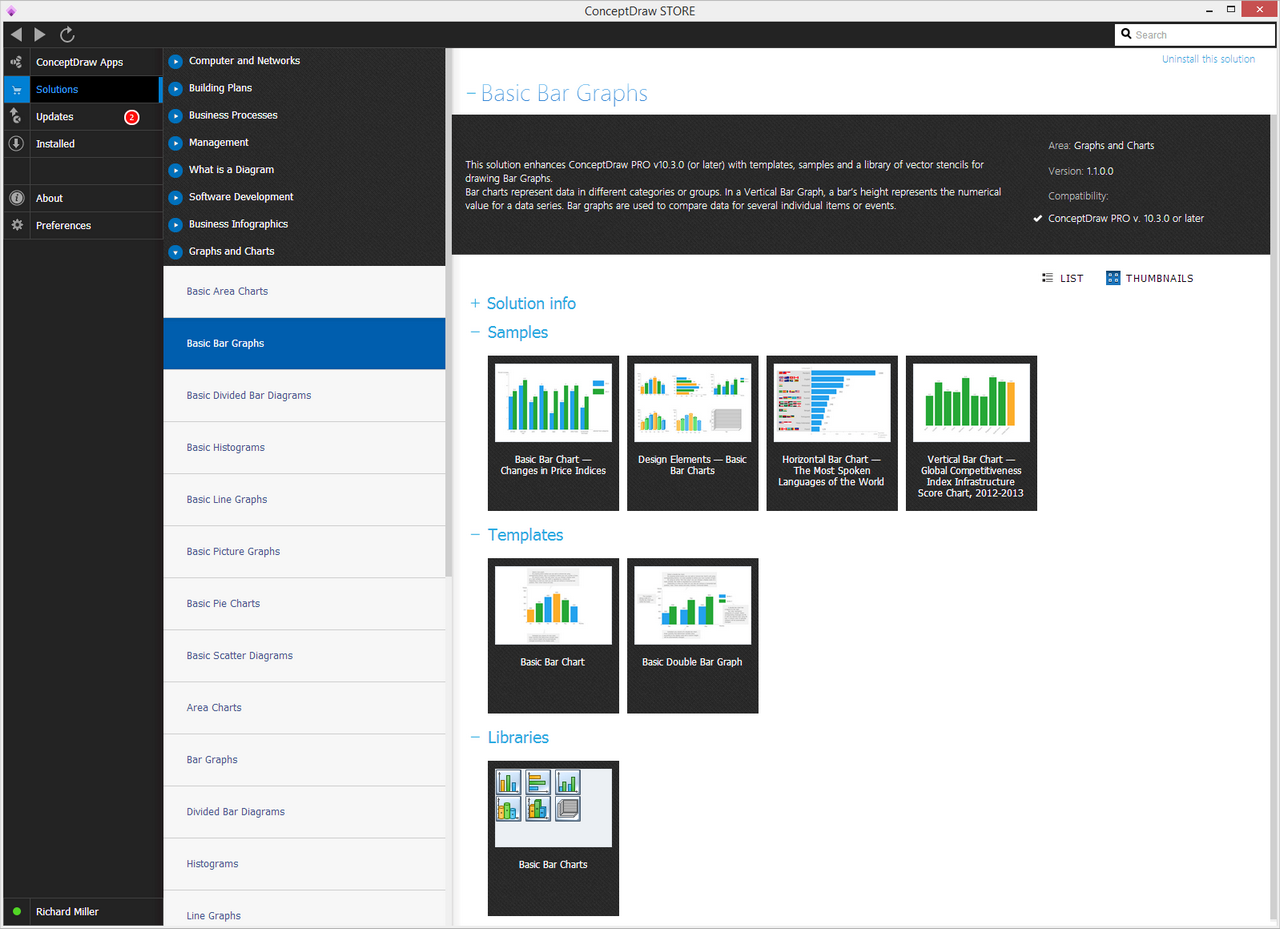Click the Installed download icon
The image size is (1280, 929).
[x=16, y=143]
